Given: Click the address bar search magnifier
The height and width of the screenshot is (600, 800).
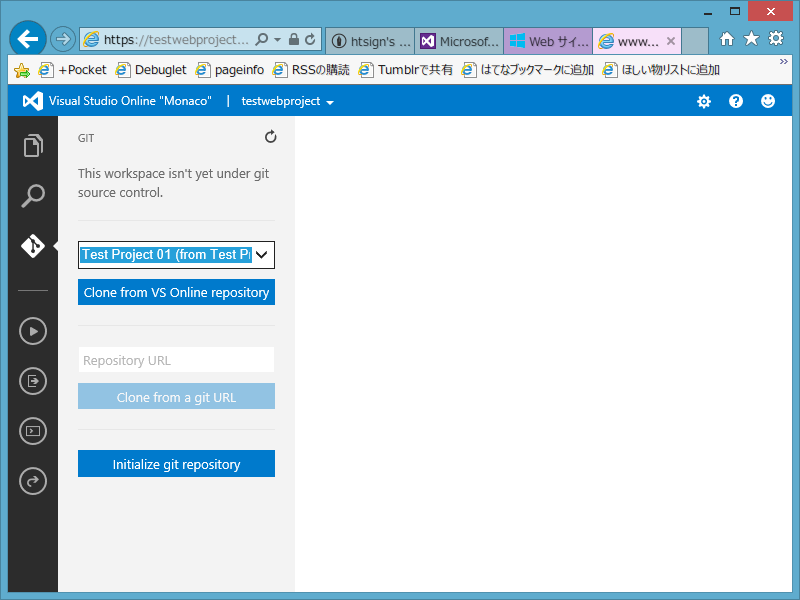Looking at the screenshot, I should [262, 39].
